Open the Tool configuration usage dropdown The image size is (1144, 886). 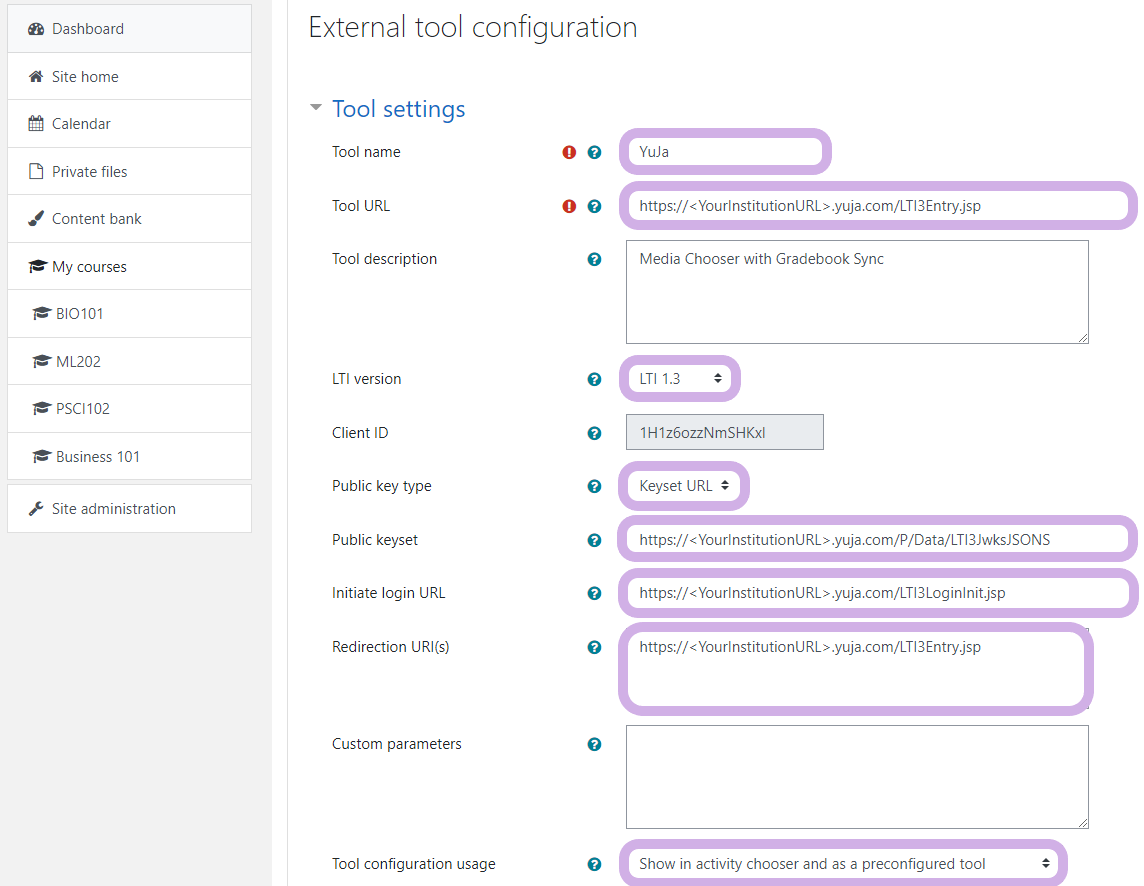[843, 864]
